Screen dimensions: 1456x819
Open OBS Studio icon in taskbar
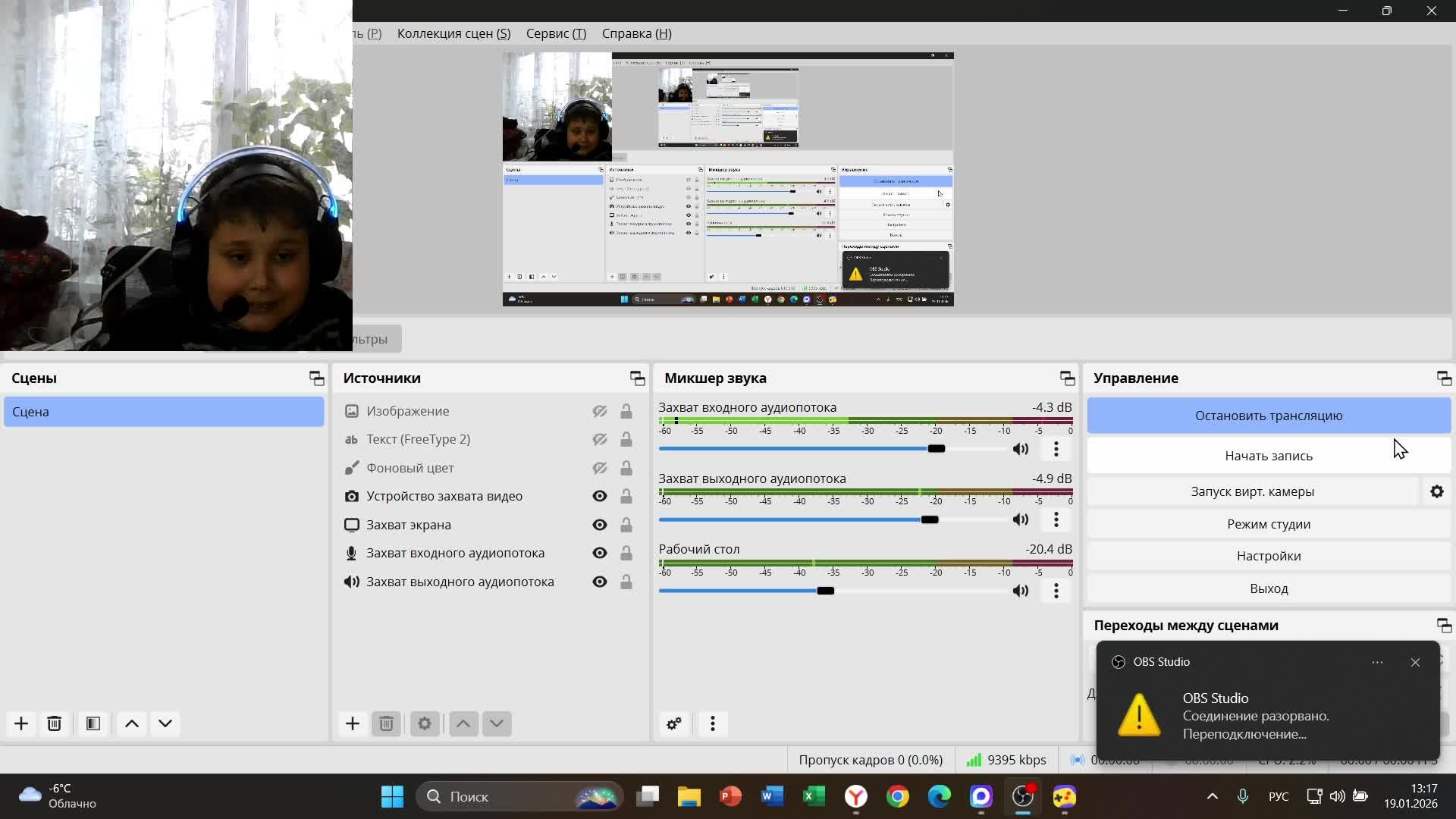click(1023, 796)
